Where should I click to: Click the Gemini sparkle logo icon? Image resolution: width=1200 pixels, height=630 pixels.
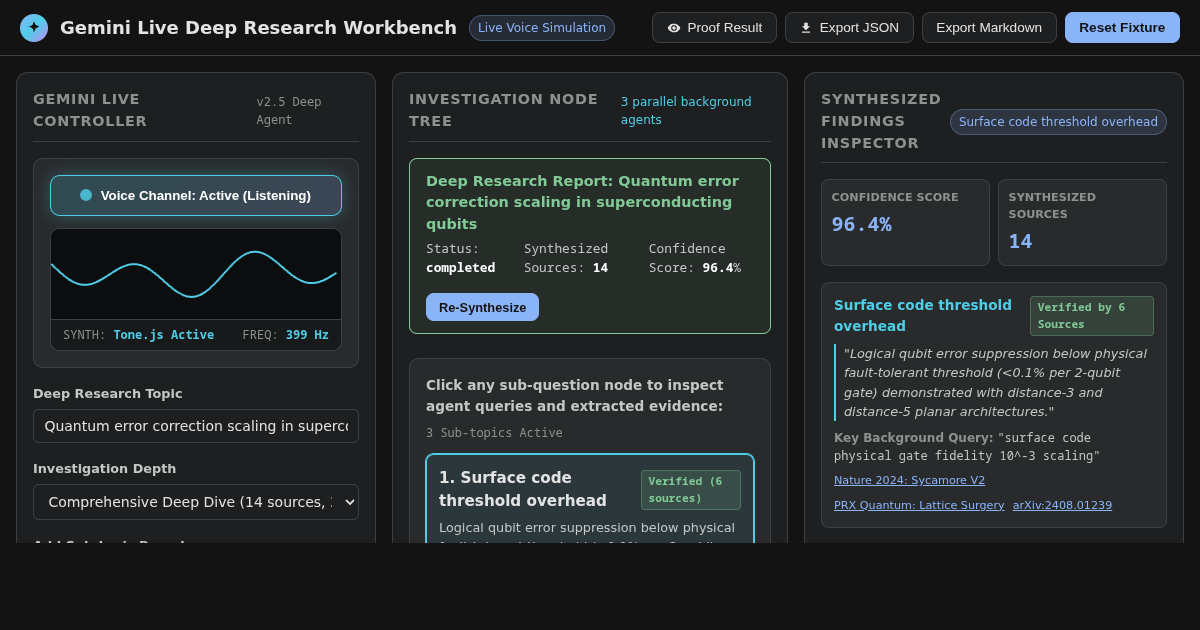tap(34, 28)
